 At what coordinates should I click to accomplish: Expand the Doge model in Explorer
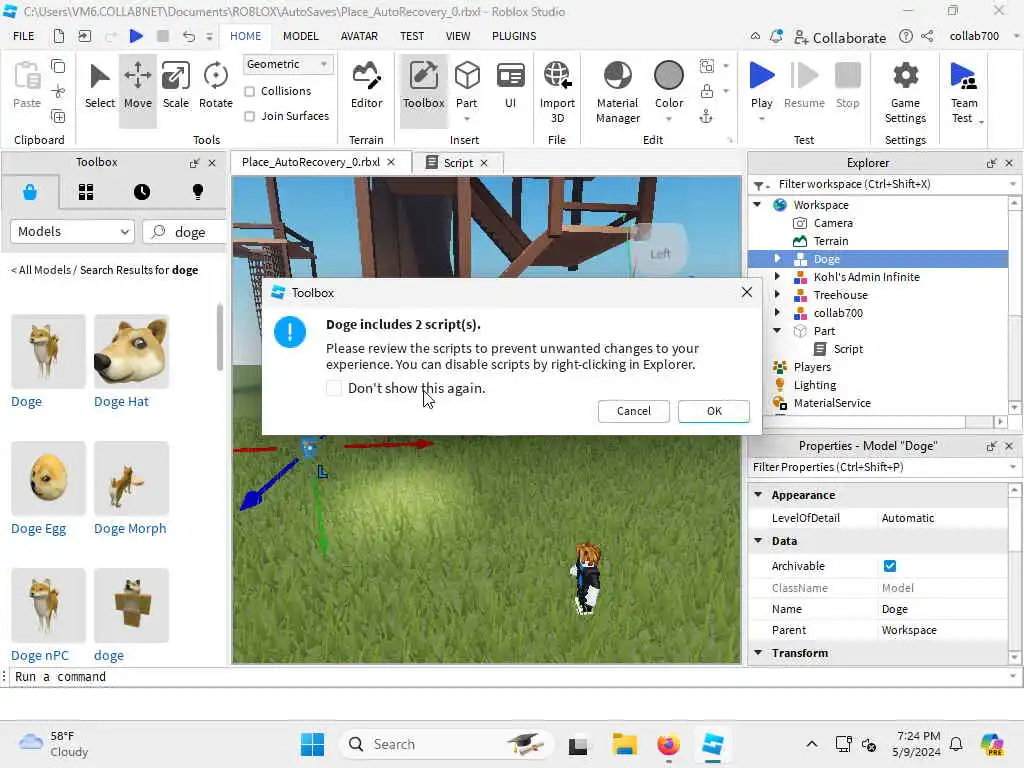[x=776, y=259]
